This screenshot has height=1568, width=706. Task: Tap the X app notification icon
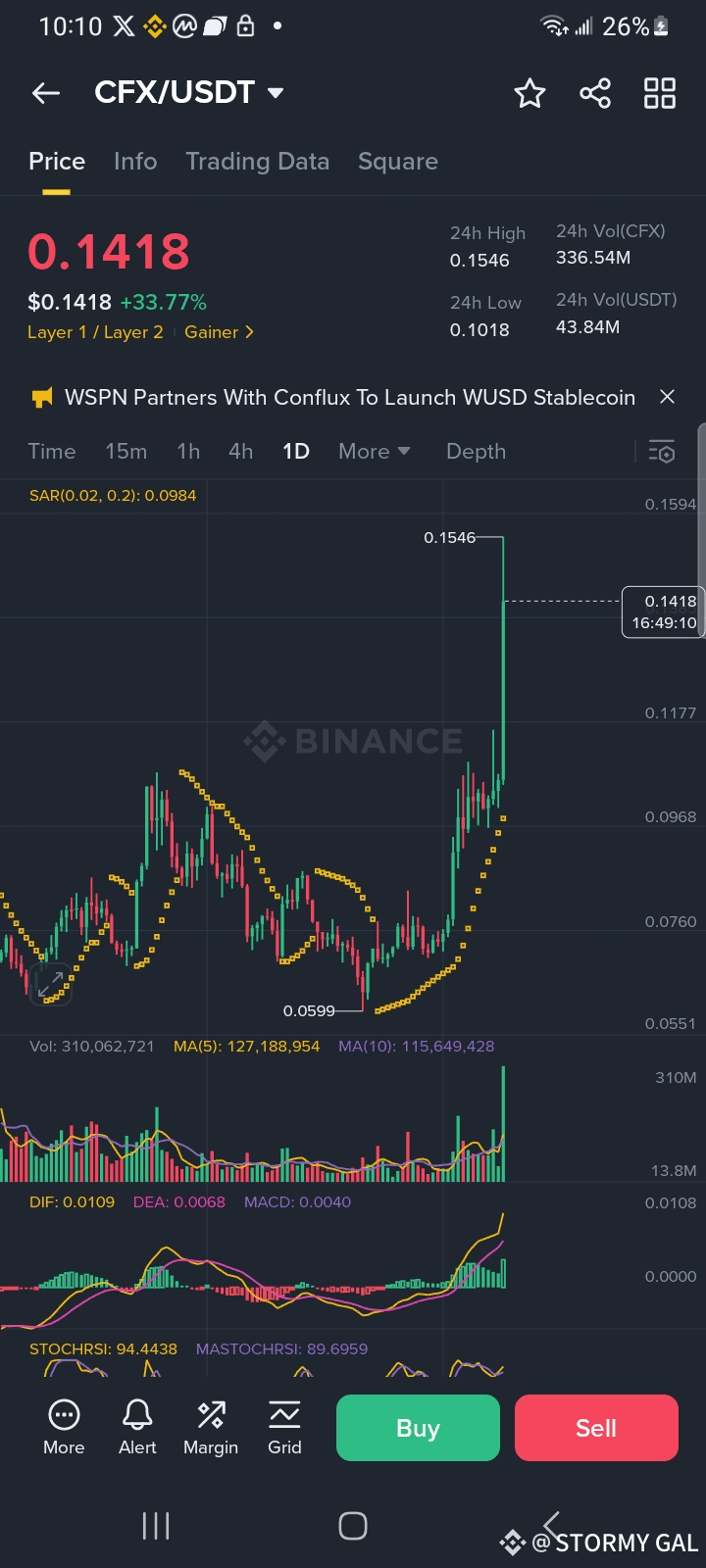pyautogui.click(x=124, y=26)
